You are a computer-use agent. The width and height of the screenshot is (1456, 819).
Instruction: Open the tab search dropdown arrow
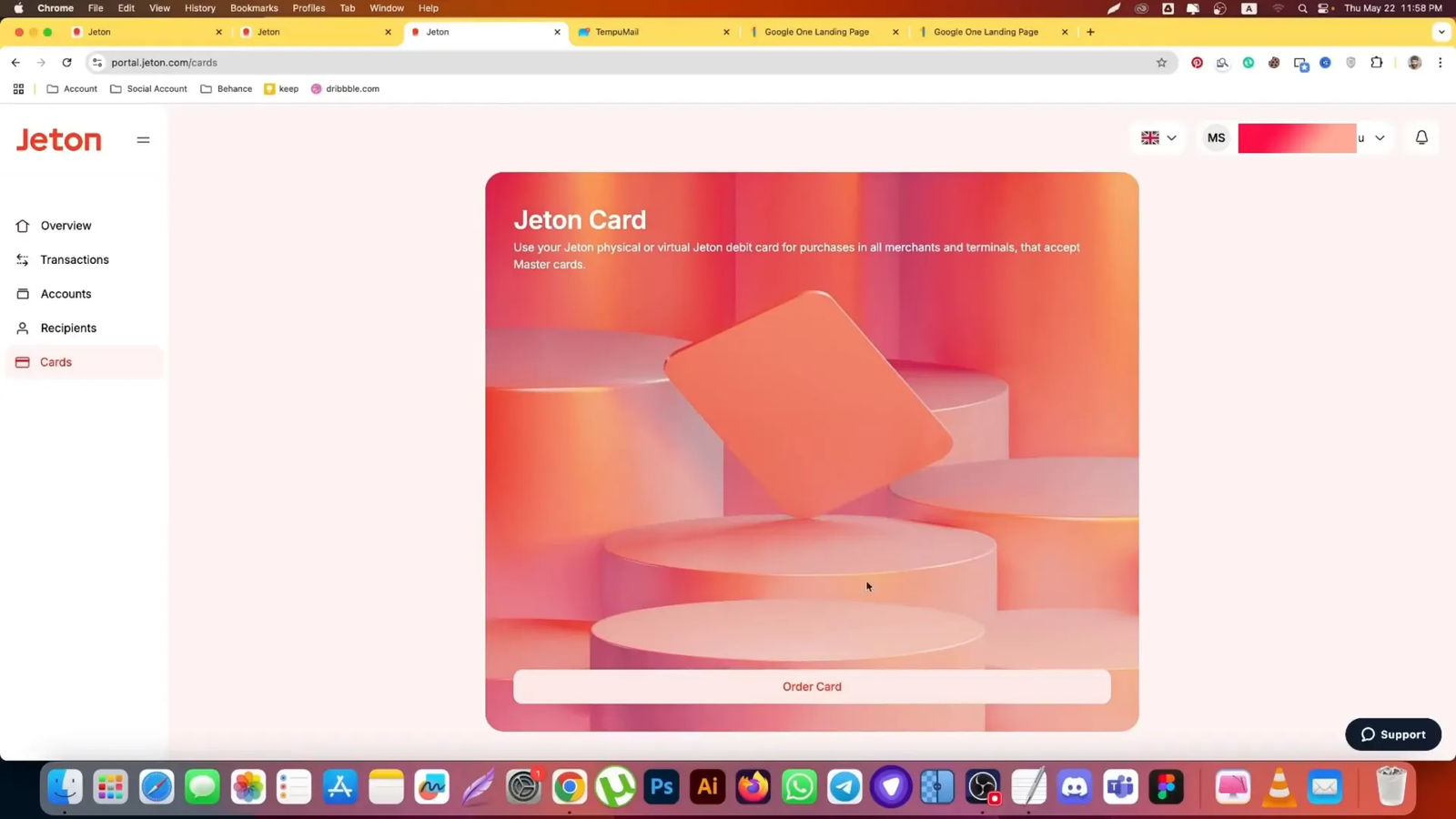1441,32
